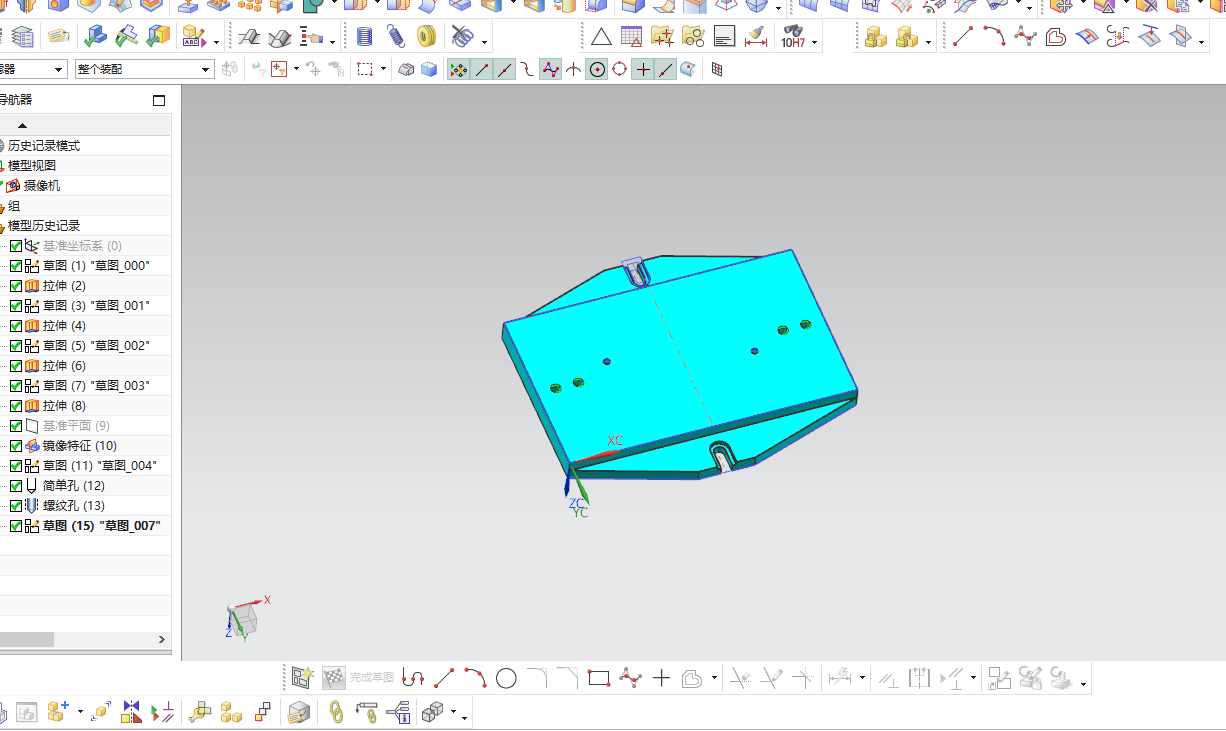The height and width of the screenshot is (731, 1226).
Task: Uncheck 简单孔 (12) checkbox
Action: [16, 486]
